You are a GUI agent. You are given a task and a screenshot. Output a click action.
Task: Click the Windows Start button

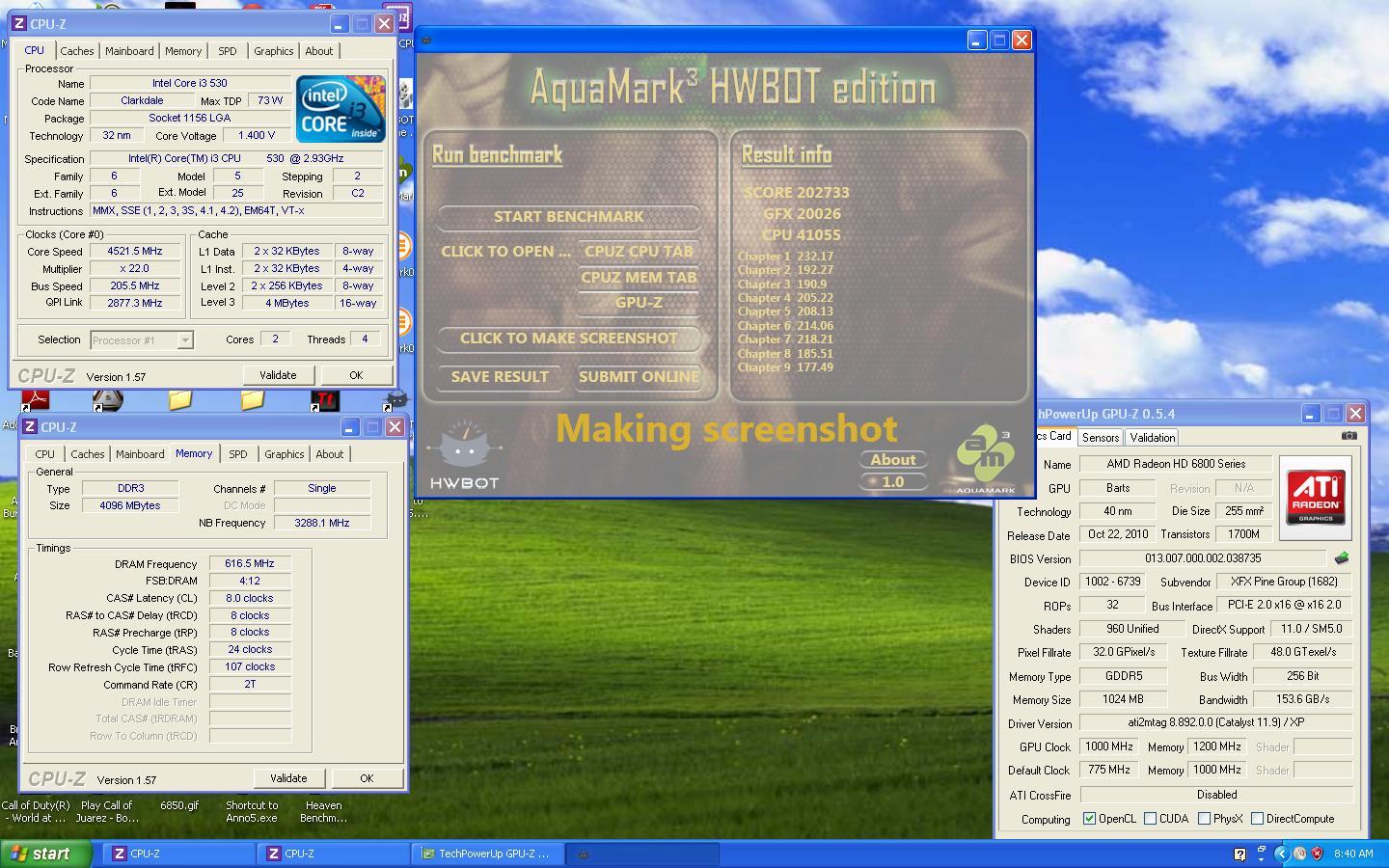(x=45, y=854)
